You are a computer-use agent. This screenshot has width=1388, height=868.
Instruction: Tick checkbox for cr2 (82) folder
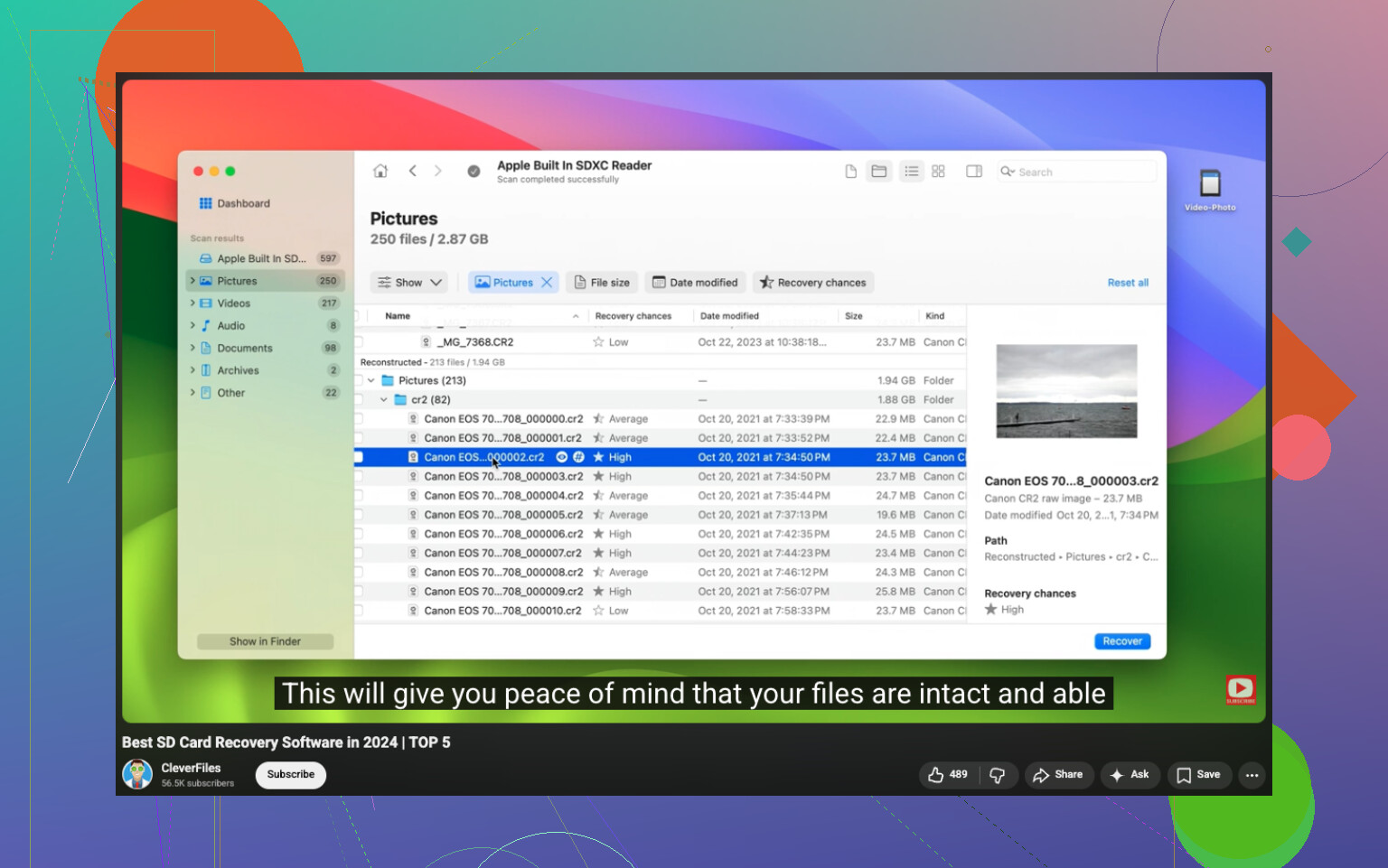click(359, 399)
